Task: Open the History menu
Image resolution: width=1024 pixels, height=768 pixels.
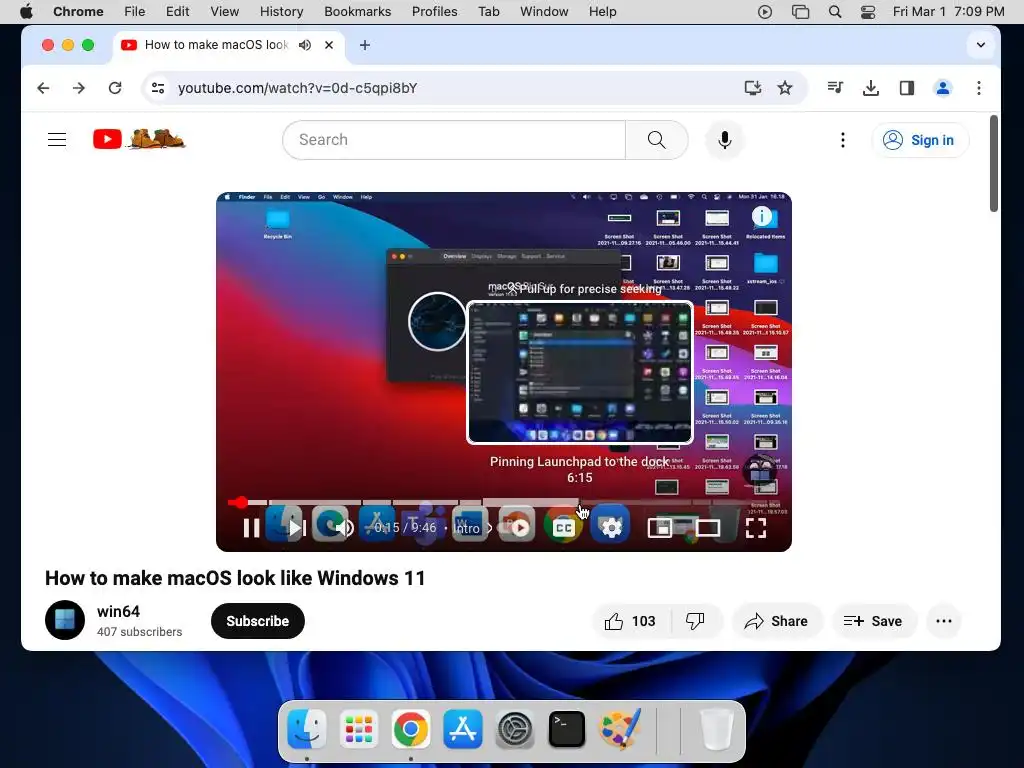Action: [x=281, y=11]
